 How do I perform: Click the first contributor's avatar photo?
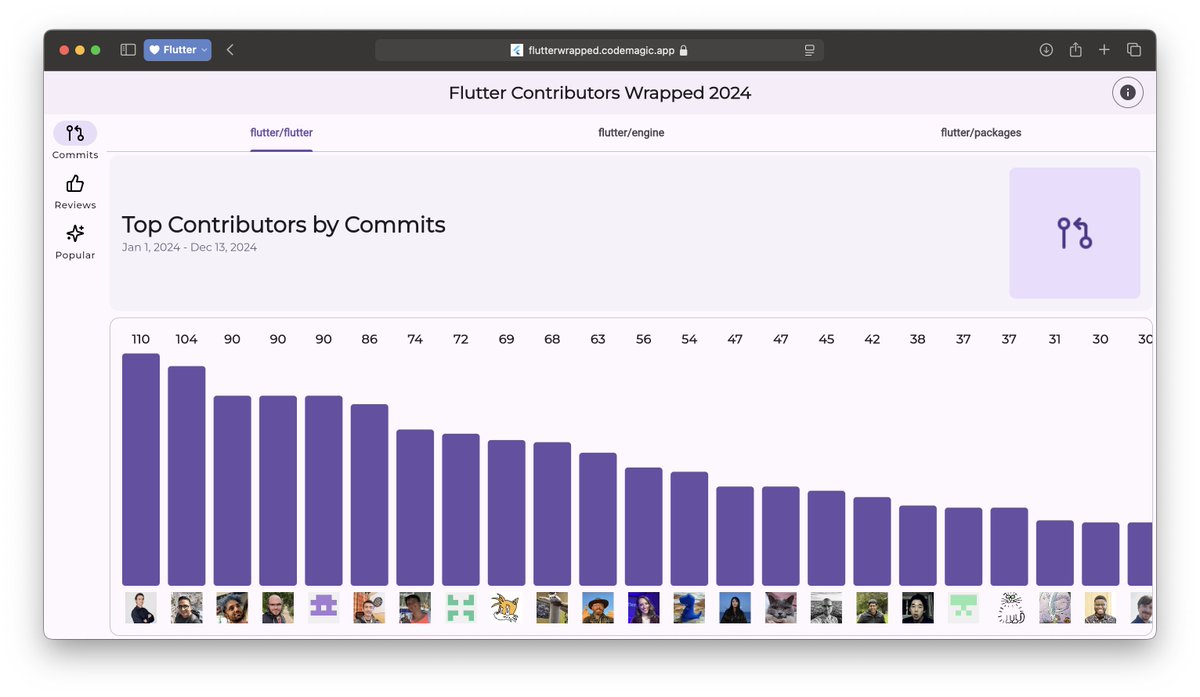coord(140,607)
